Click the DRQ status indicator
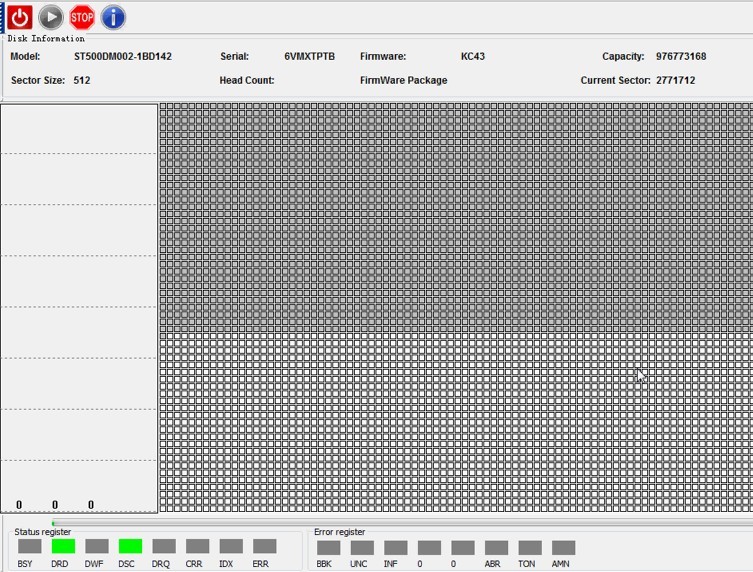The width and height of the screenshot is (753, 572). (x=164, y=546)
